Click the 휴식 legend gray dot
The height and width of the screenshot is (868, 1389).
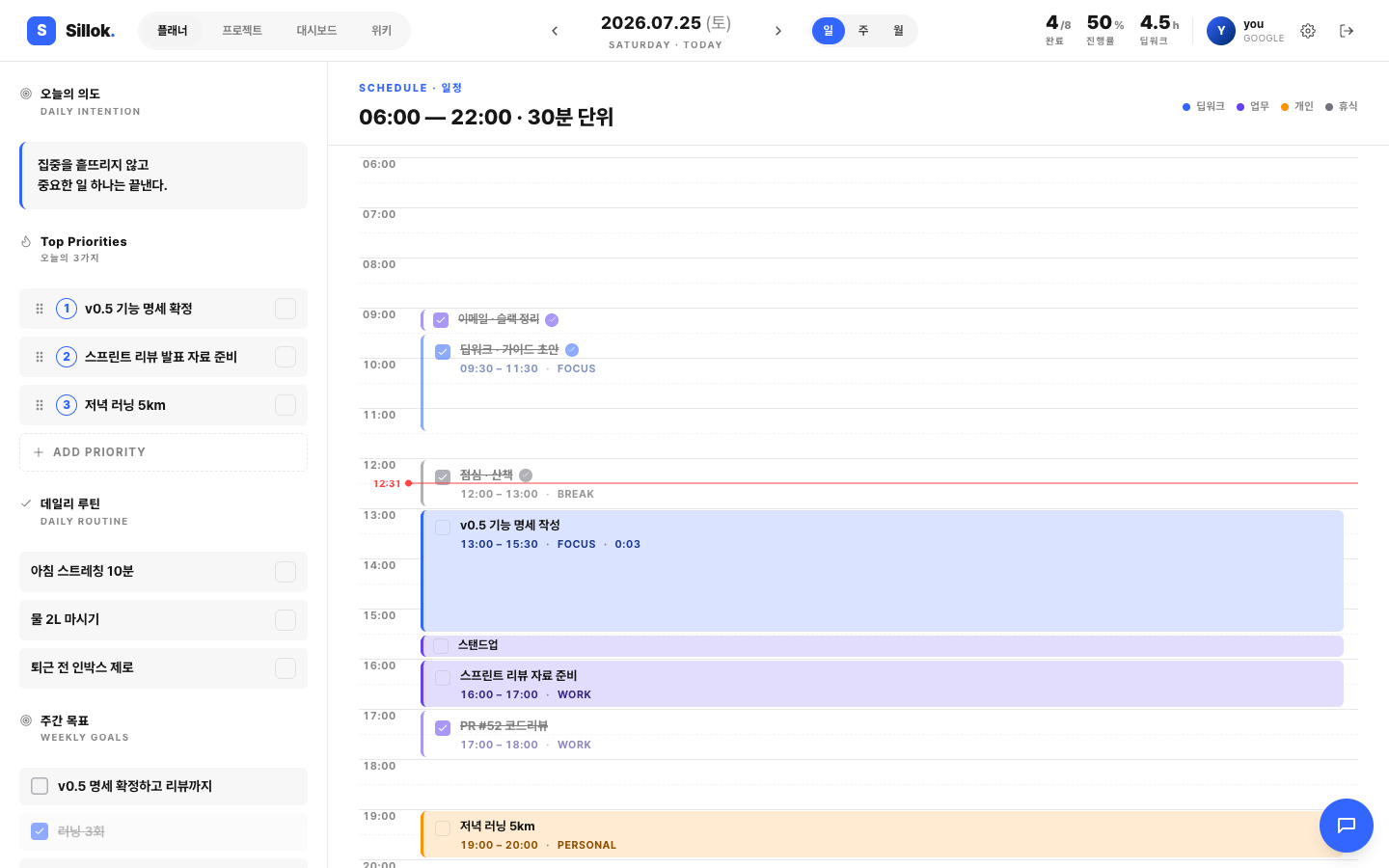coord(1329,107)
